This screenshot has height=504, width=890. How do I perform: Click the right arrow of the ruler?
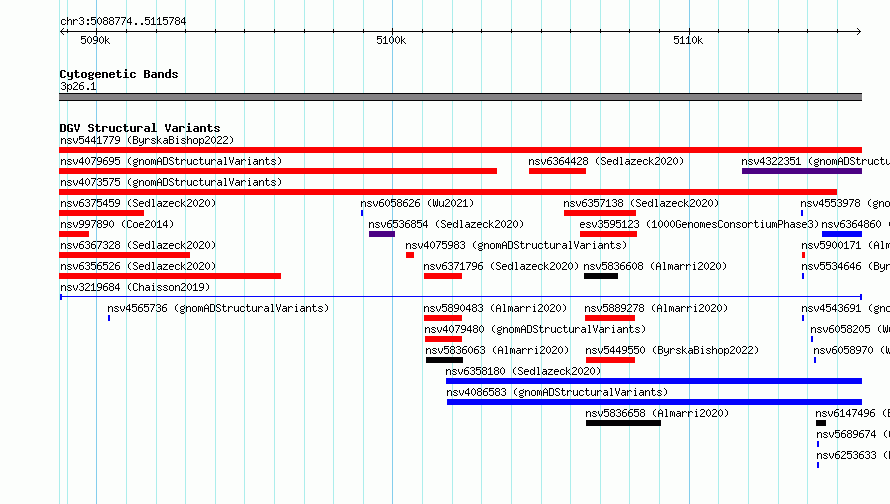click(858, 31)
